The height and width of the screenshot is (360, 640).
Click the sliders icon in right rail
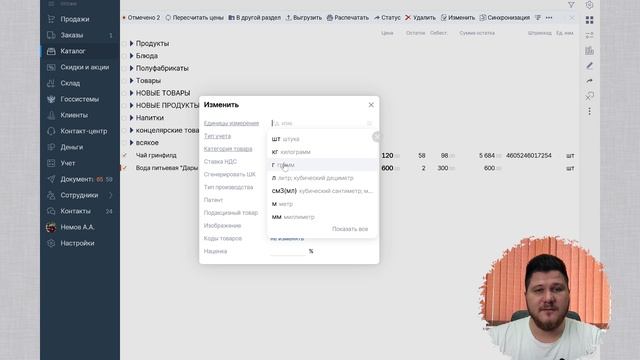(589, 35)
